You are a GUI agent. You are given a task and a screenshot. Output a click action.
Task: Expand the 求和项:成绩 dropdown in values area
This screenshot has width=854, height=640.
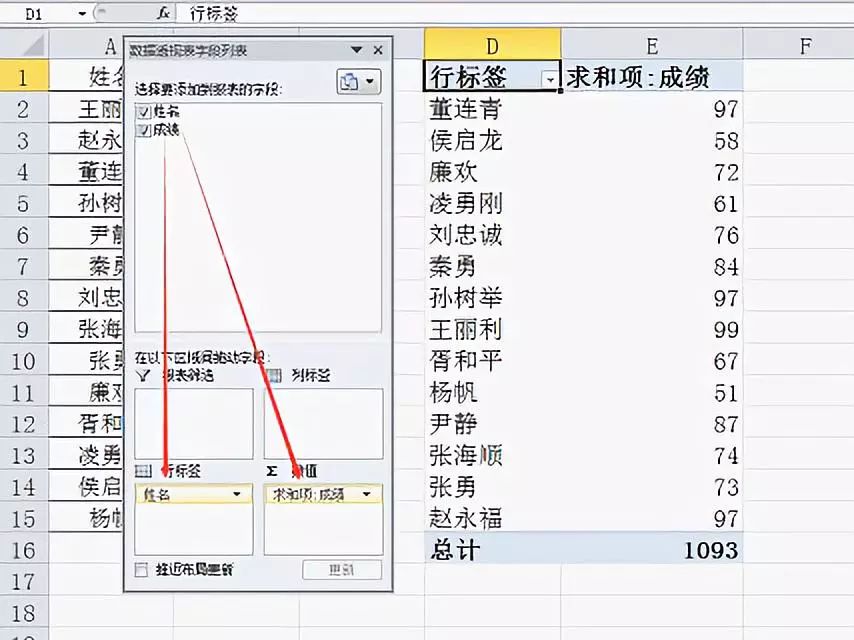coord(367,494)
